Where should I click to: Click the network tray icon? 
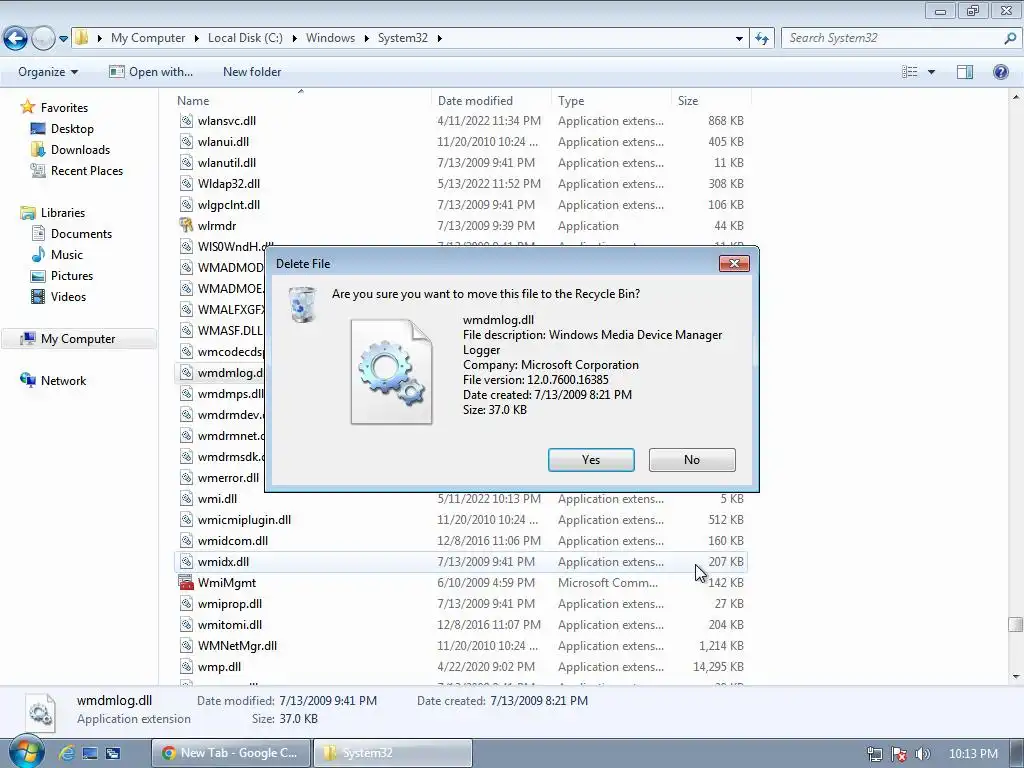pos(874,754)
